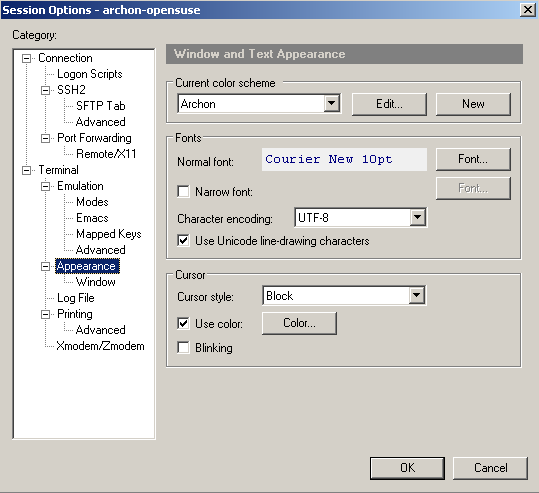Select the SSH2 category
539x493 pixels.
point(71,90)
